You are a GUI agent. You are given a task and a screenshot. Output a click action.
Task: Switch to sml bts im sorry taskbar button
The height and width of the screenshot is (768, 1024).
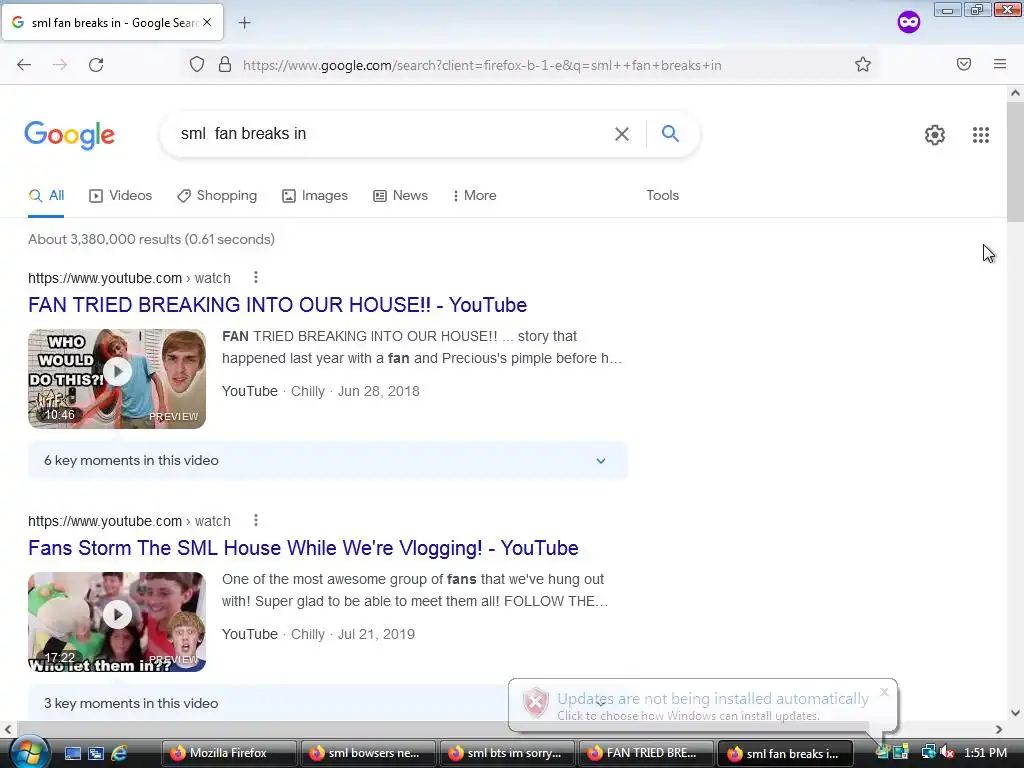tap(507, 753)
